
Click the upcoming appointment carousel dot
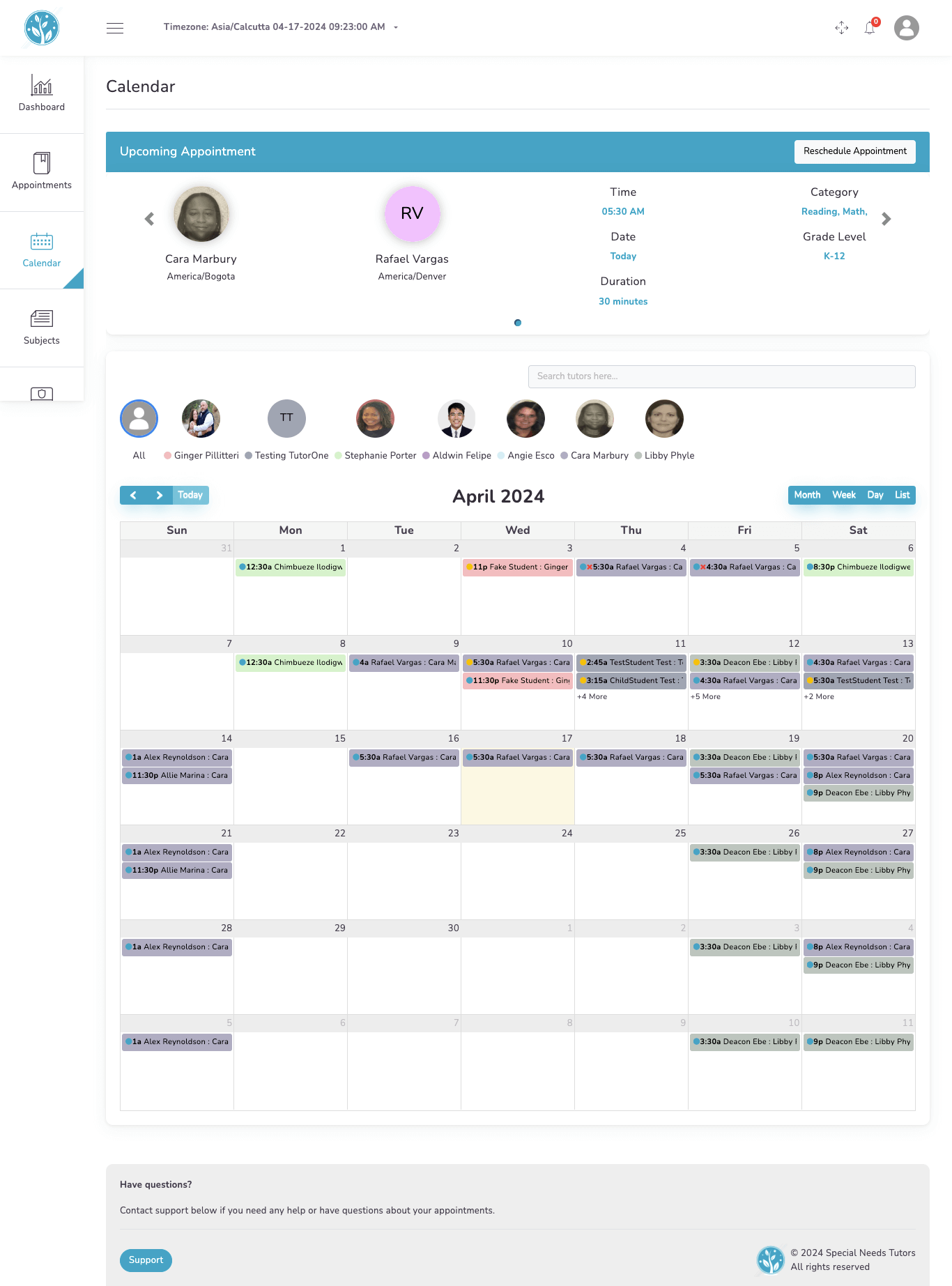click(x=518, y=323)
